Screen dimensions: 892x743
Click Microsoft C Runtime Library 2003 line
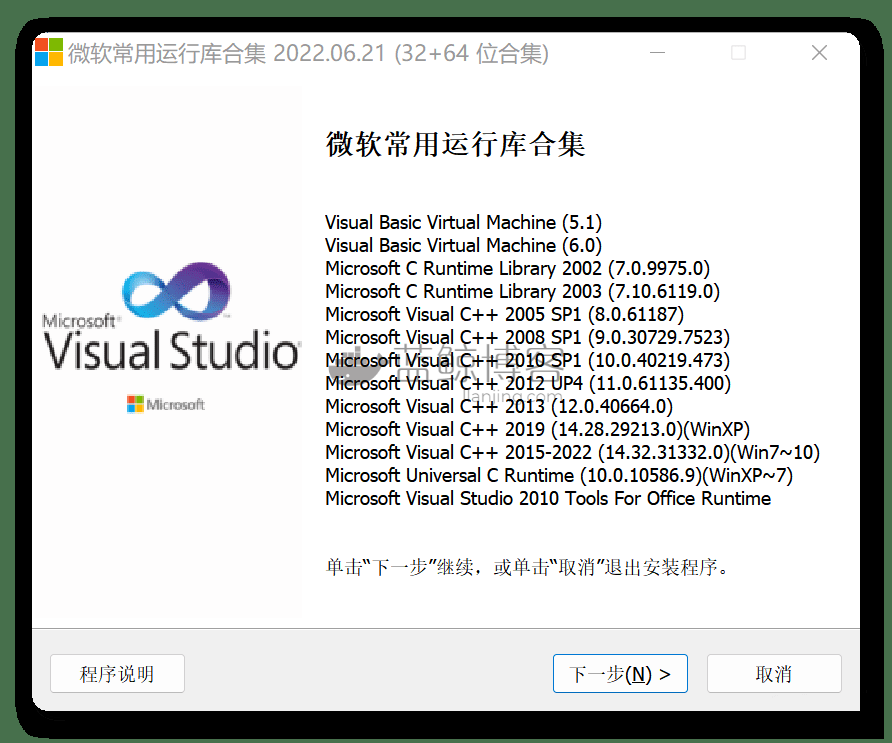click(x=522, y=291)
